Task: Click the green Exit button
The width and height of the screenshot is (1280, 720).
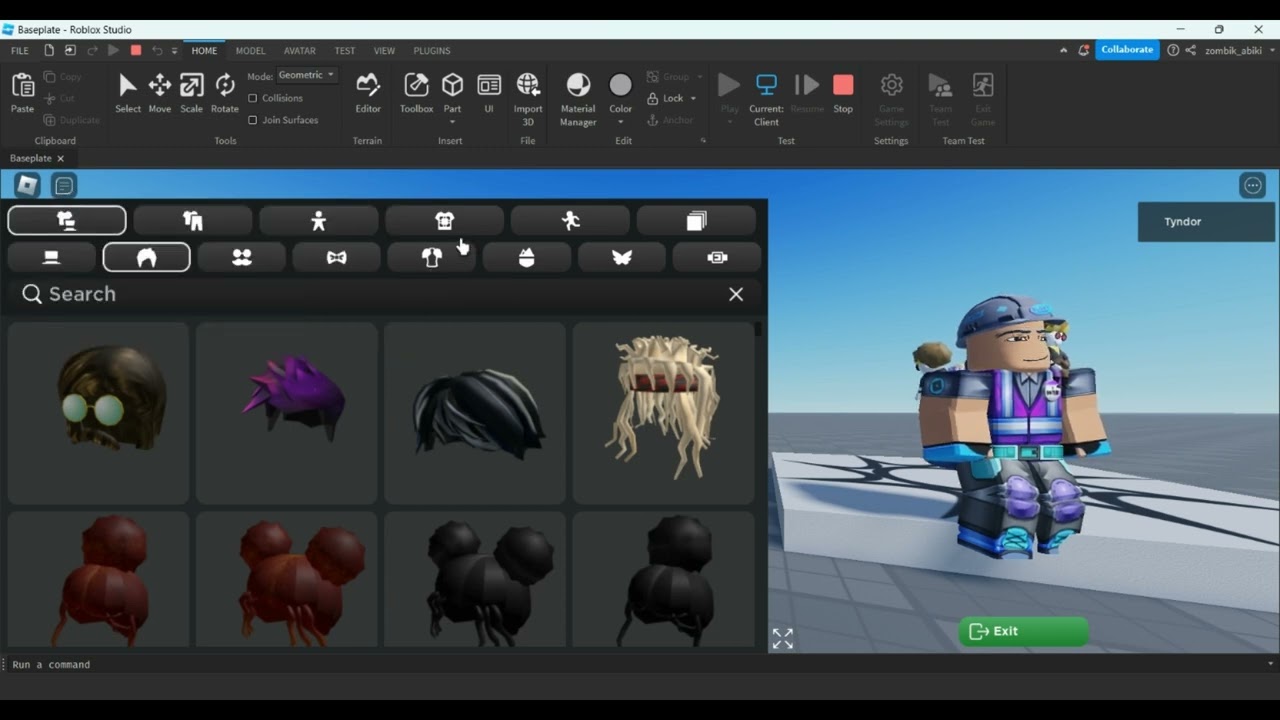Action: pos(1023,631)
